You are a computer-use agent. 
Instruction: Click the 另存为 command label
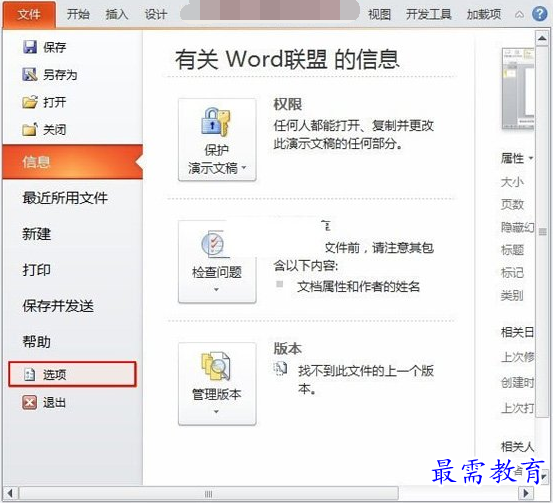(x=60, y=74)
